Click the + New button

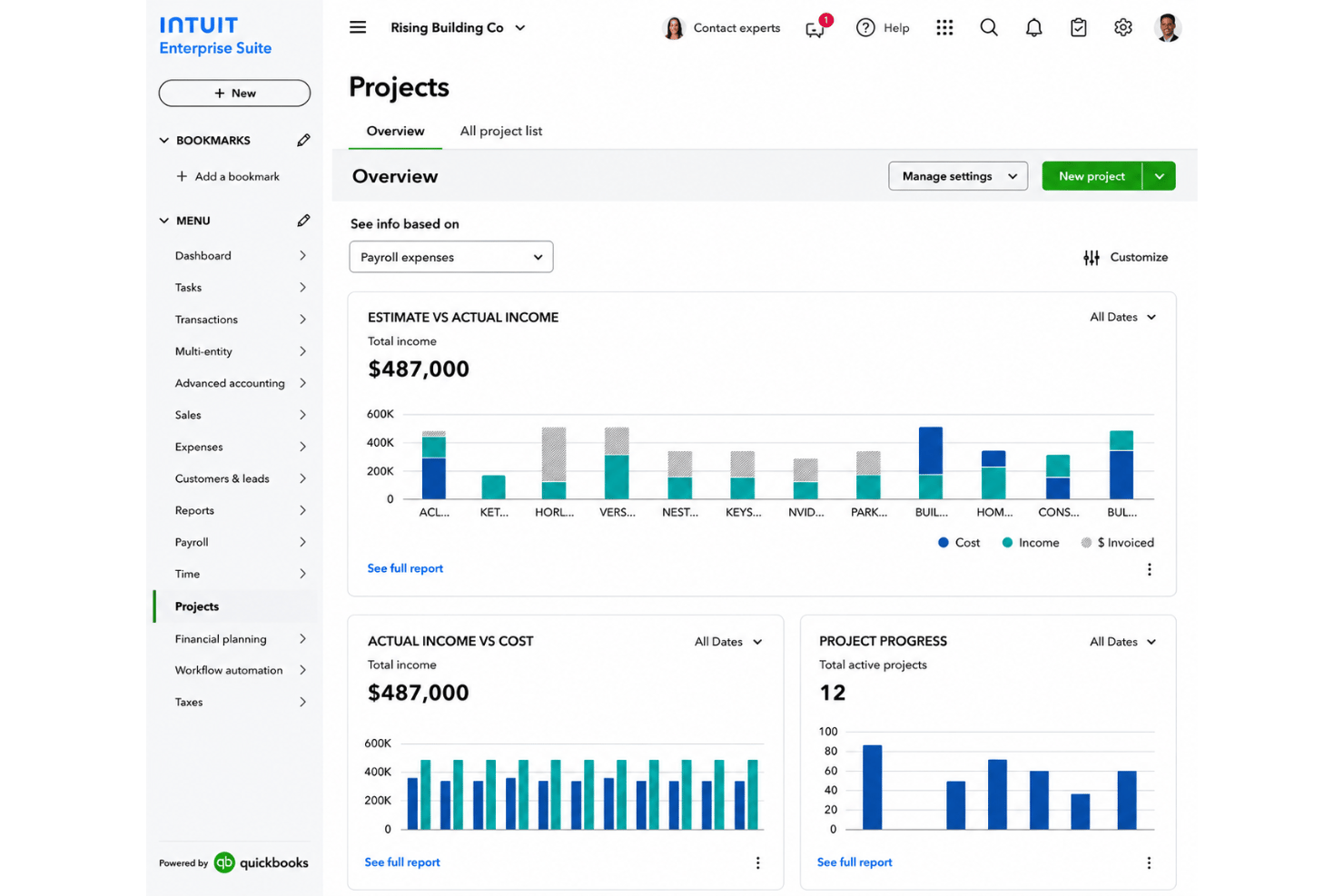coord(234,93)
